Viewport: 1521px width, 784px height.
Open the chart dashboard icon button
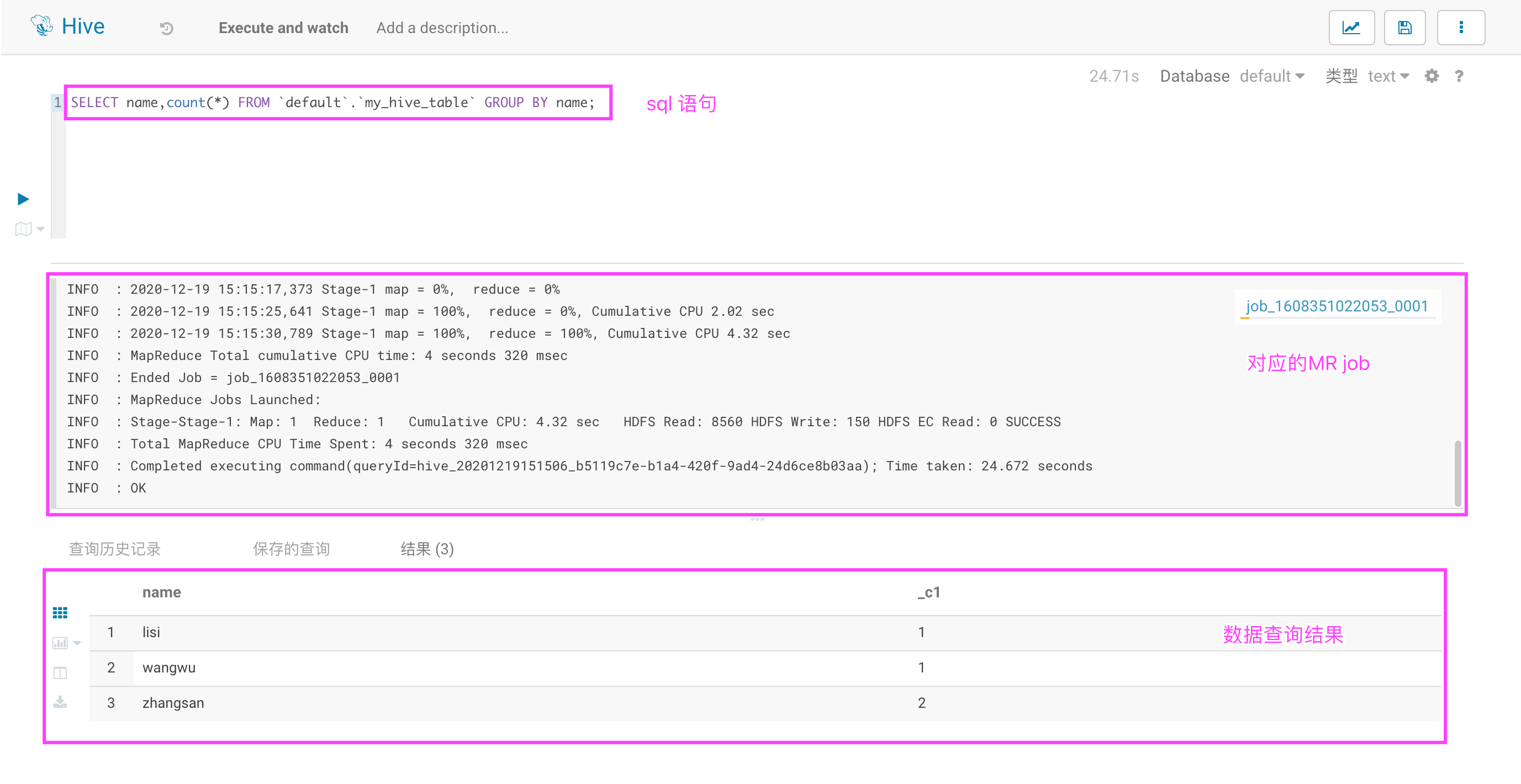1351,28
